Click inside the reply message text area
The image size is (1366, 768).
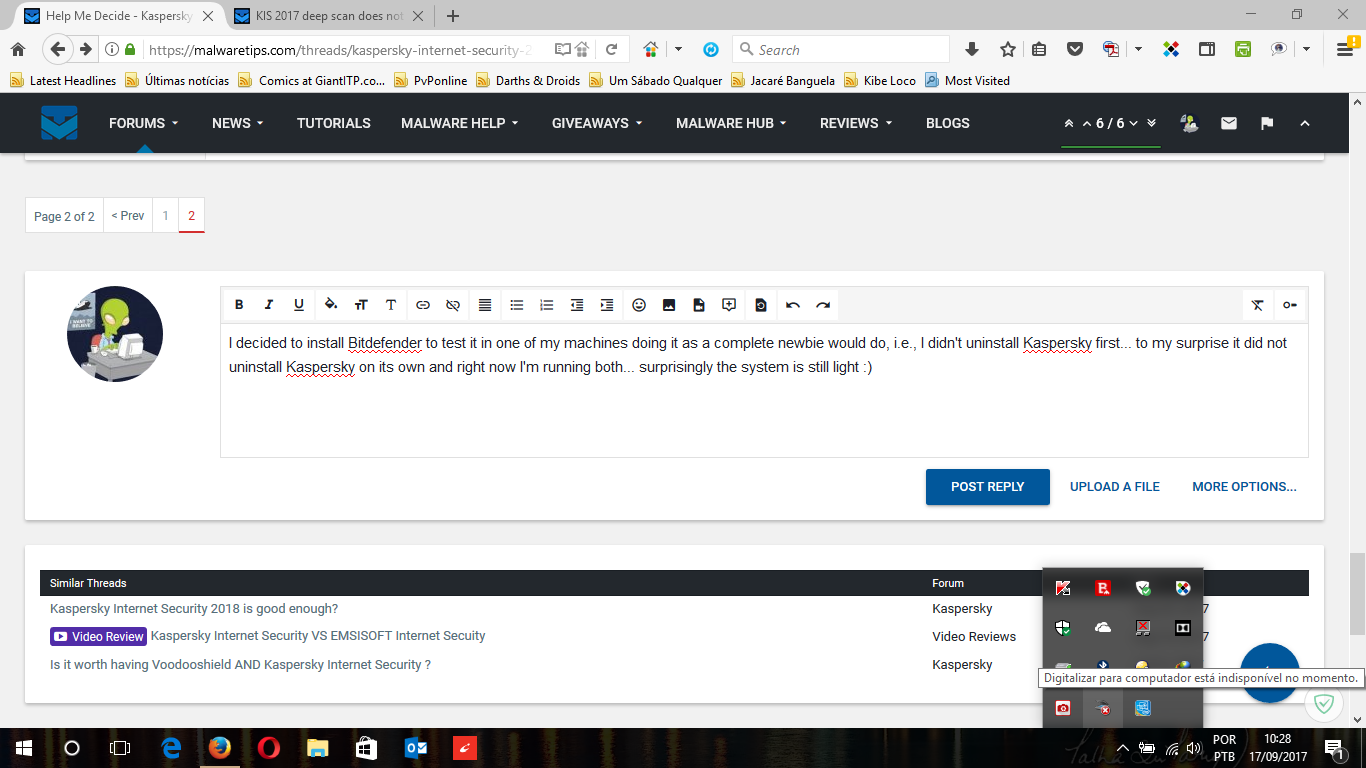(x=764, y=390)
